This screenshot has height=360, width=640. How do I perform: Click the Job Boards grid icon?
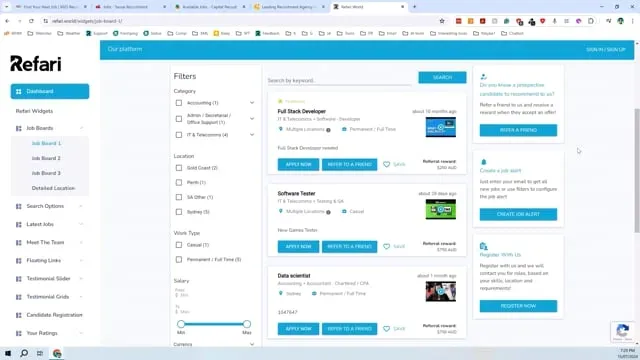(x=18, y=128)
